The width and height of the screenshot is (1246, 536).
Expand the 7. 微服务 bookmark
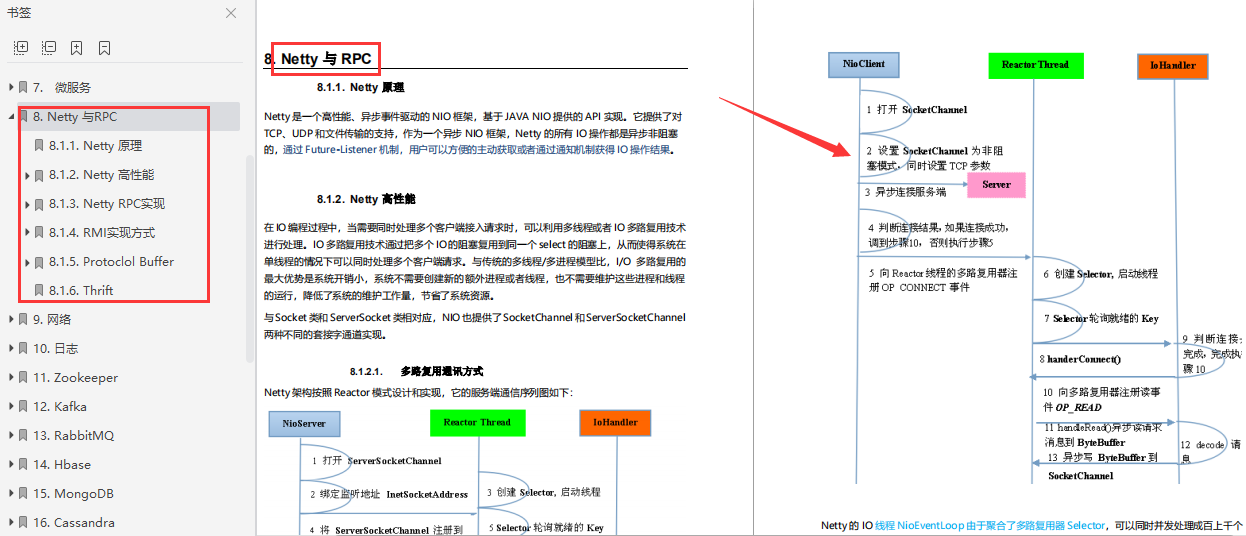(11, 88)
